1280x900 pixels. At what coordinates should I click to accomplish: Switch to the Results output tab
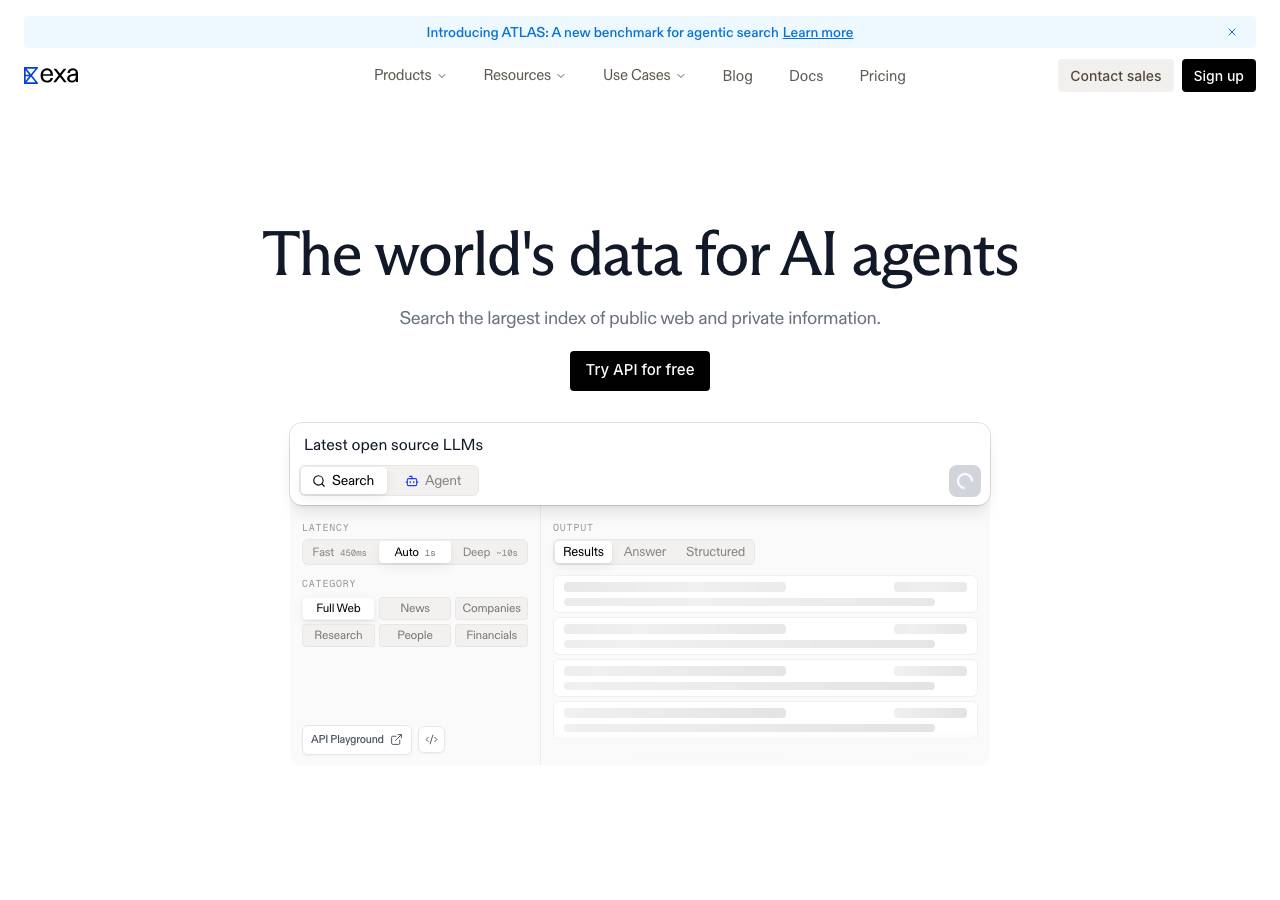(x=583, y=552)
